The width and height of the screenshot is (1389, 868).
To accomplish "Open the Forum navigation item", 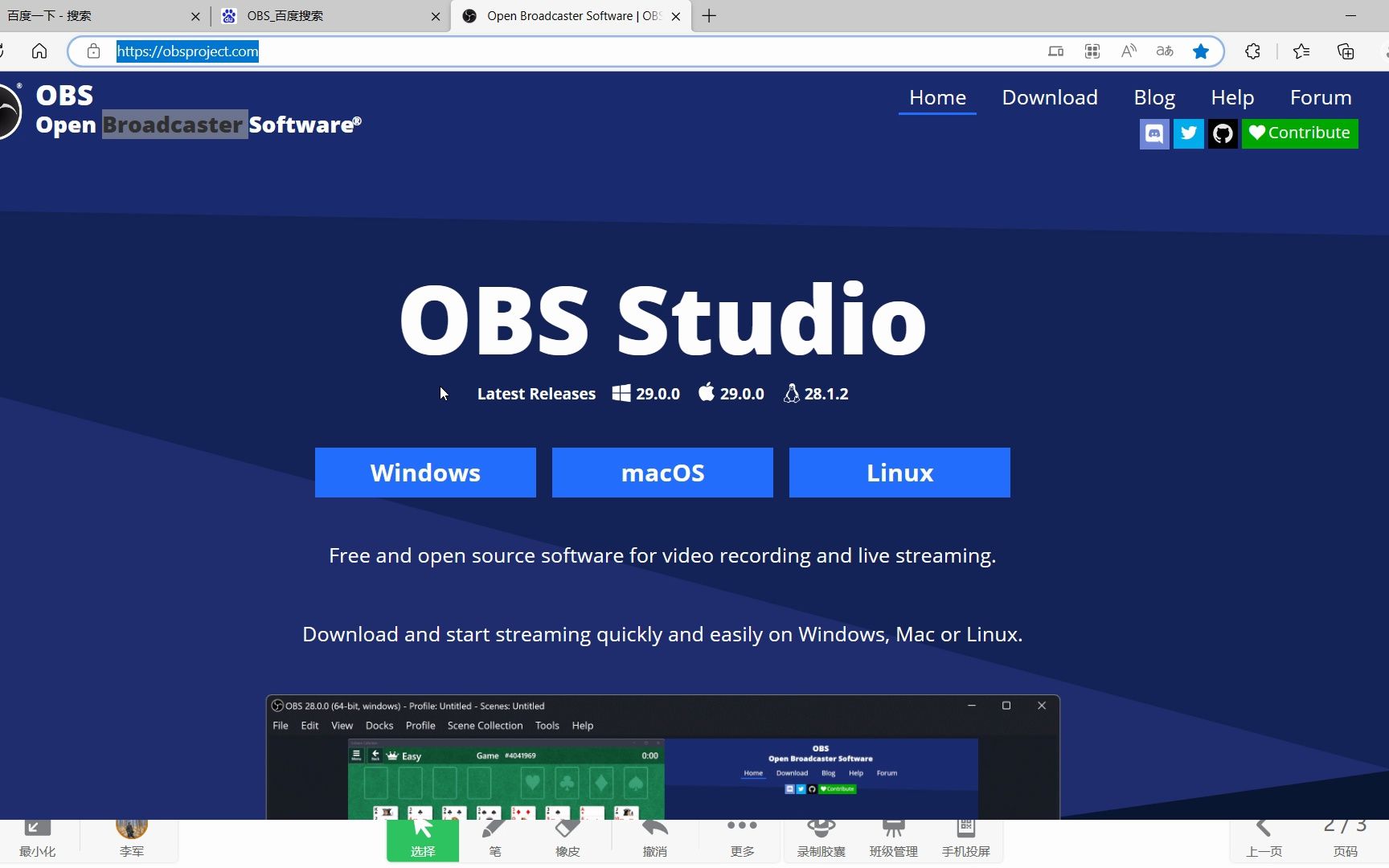I will tap(1321, 97).
